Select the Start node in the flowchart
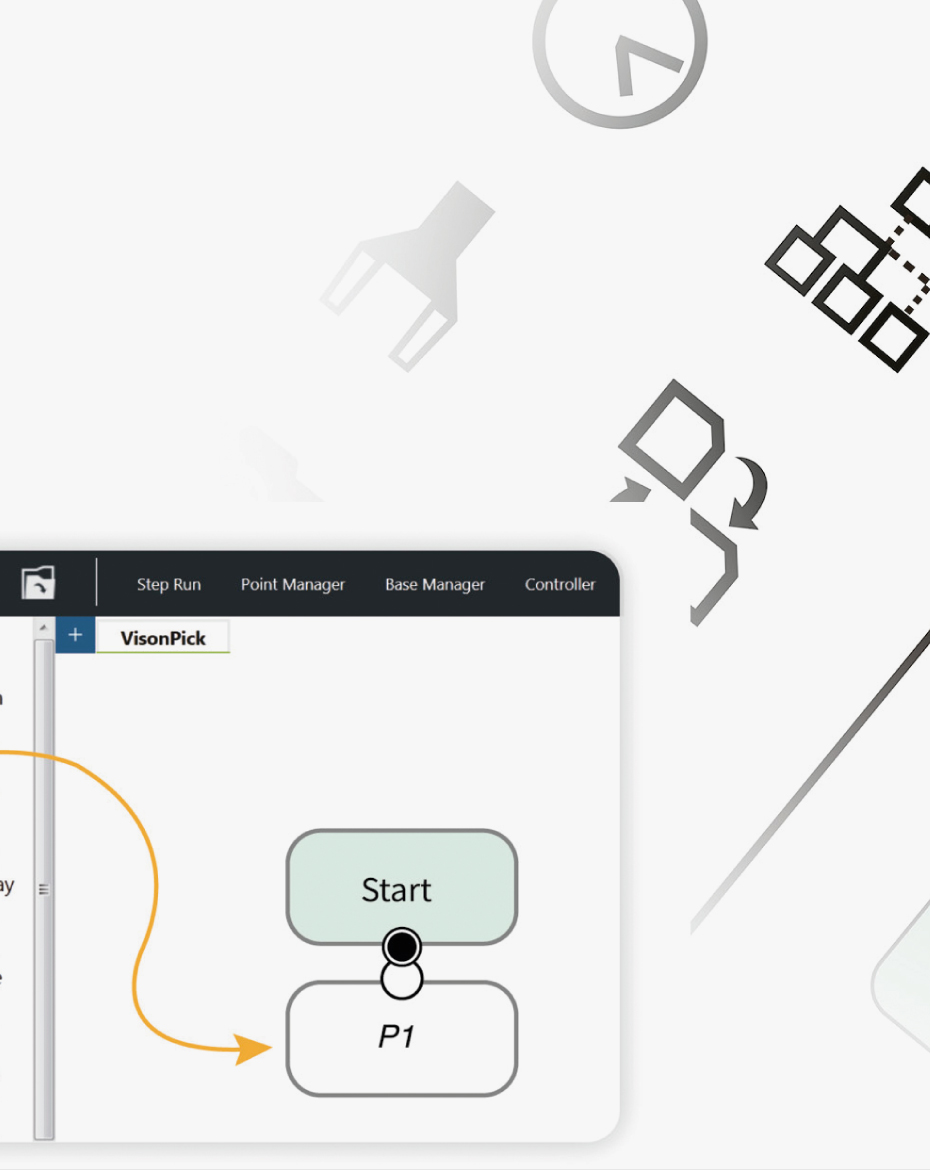This screenshot has height=1170, width=930. 400,888
